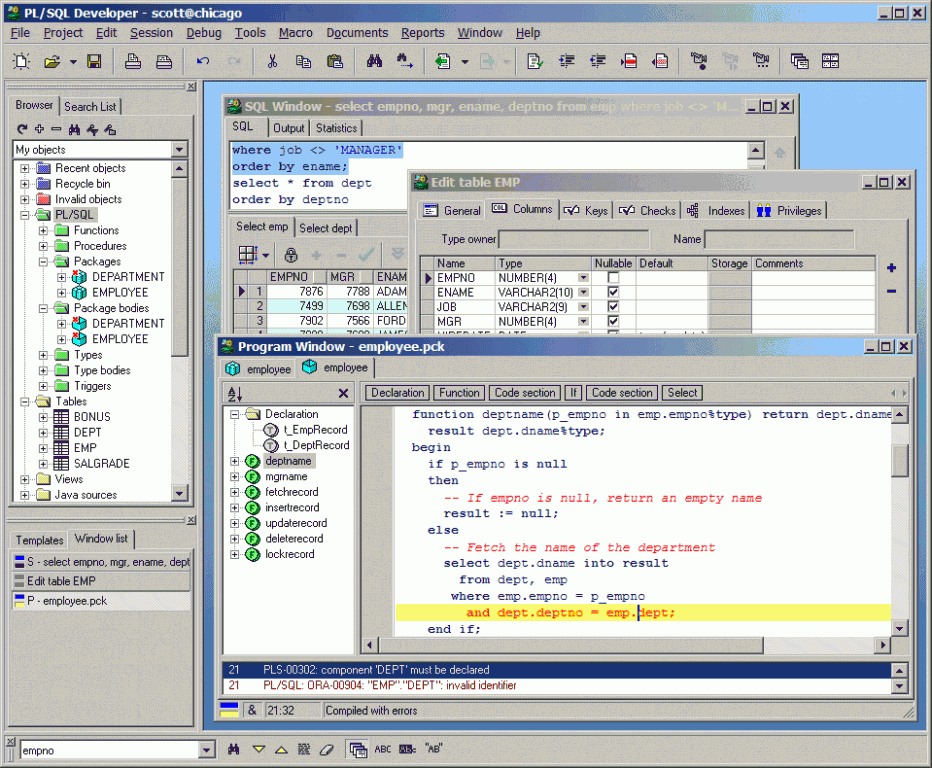Open the Debug menu
The width and height of the screenshot is (932, 768).
(x=203, y=33)
